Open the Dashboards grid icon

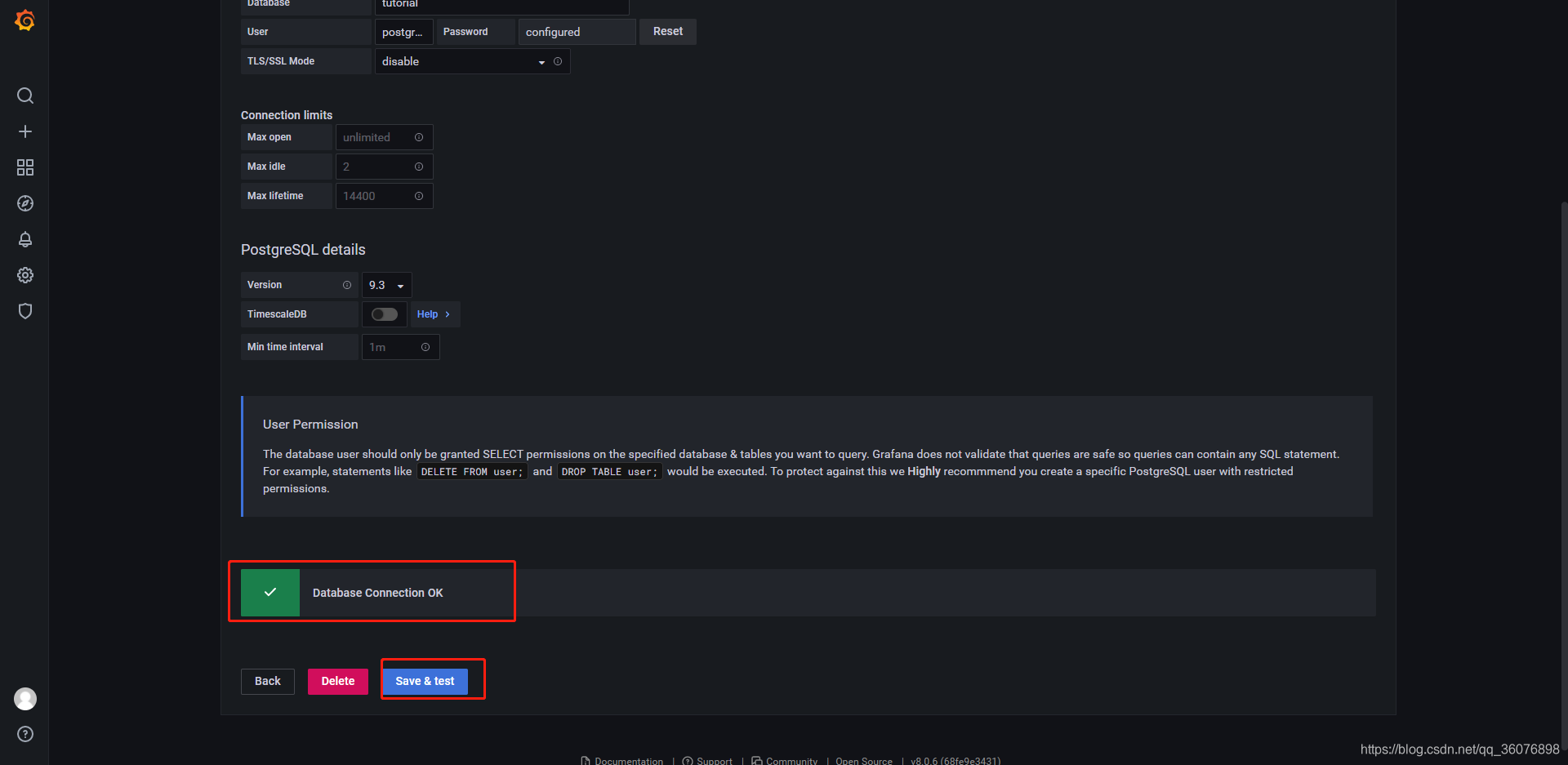[25, 167]
